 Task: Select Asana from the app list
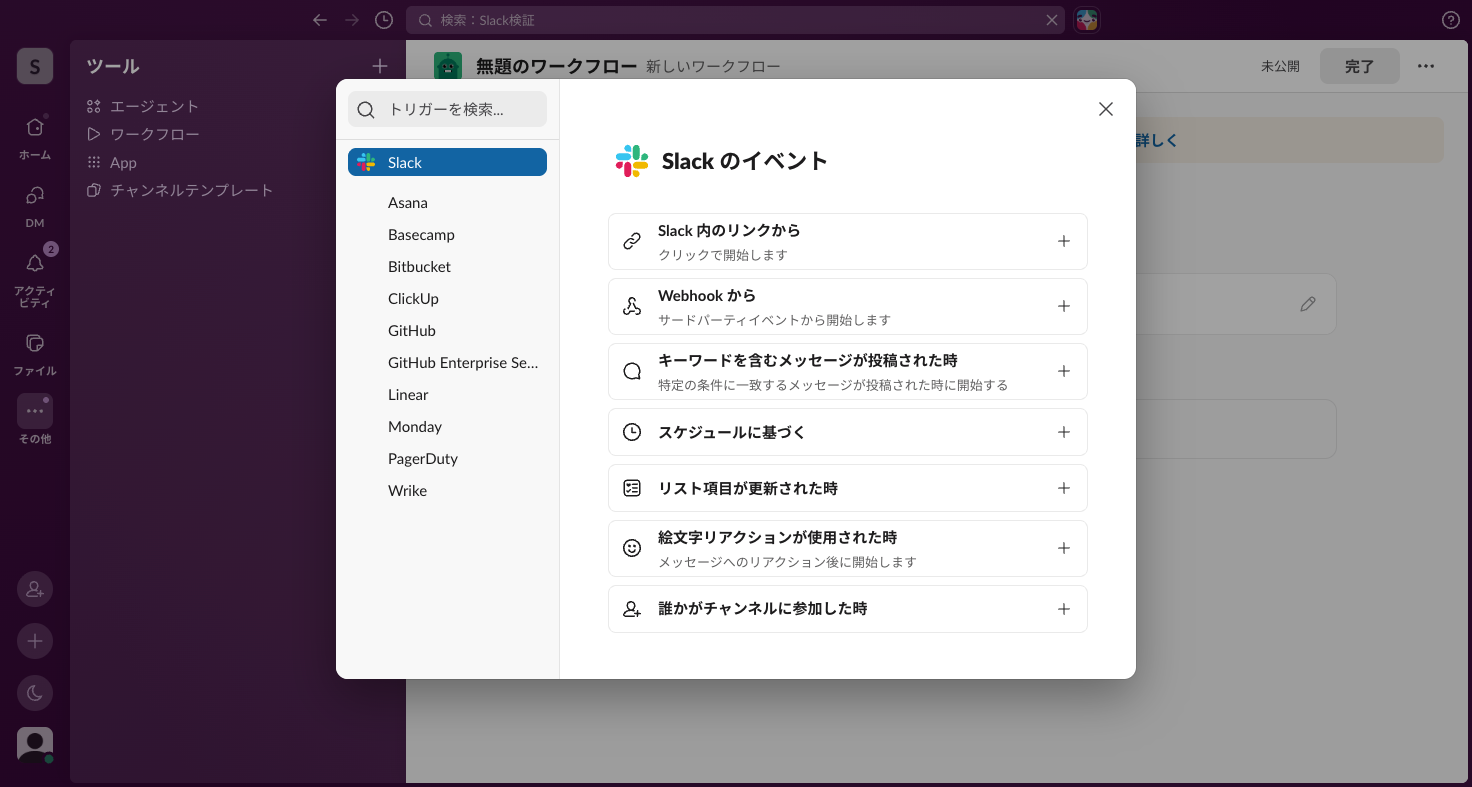click(407, 203)
